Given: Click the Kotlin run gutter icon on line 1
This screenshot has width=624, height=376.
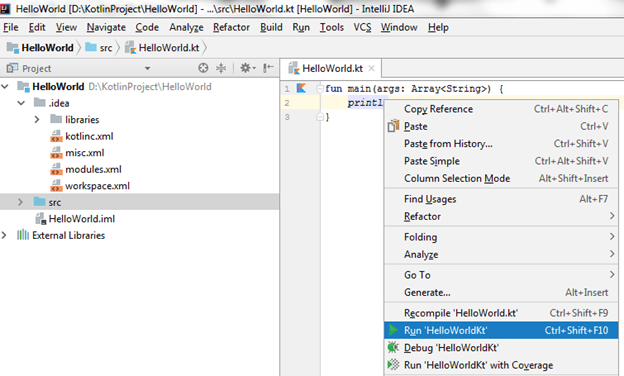Looking at the screenshot, I should [301, 88].
